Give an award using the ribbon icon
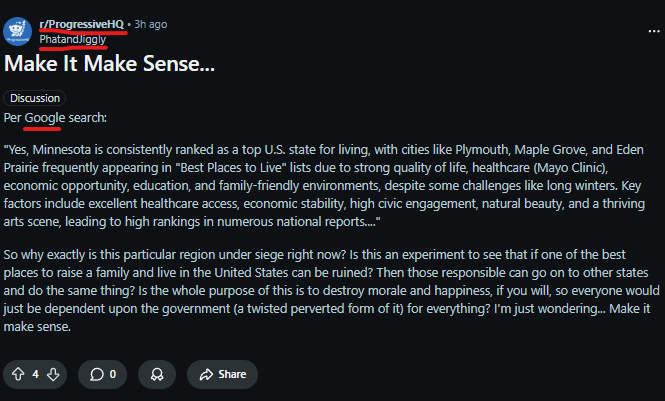The image size is (665, 401). (x=157, y=374)
